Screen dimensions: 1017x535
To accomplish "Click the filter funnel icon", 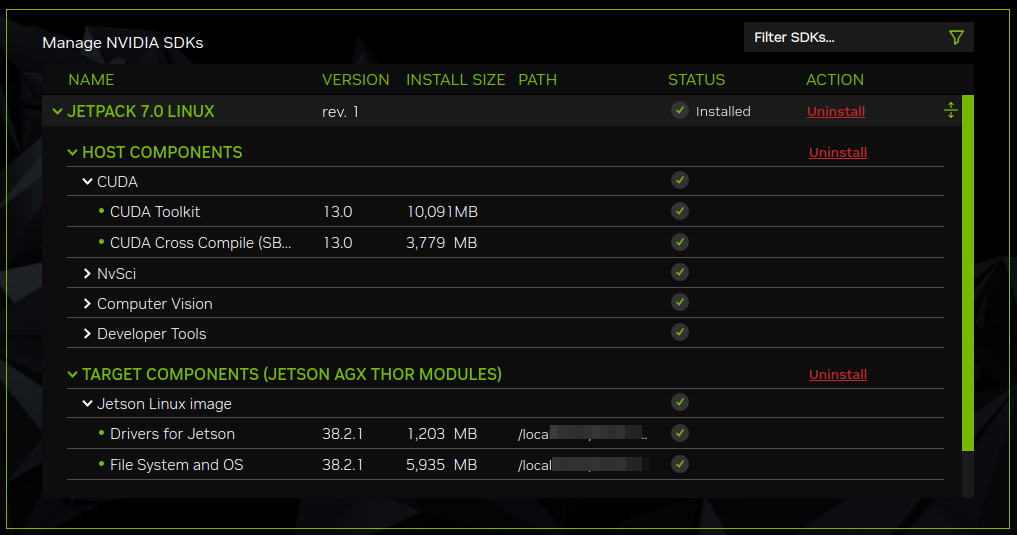I will point(955,38).
